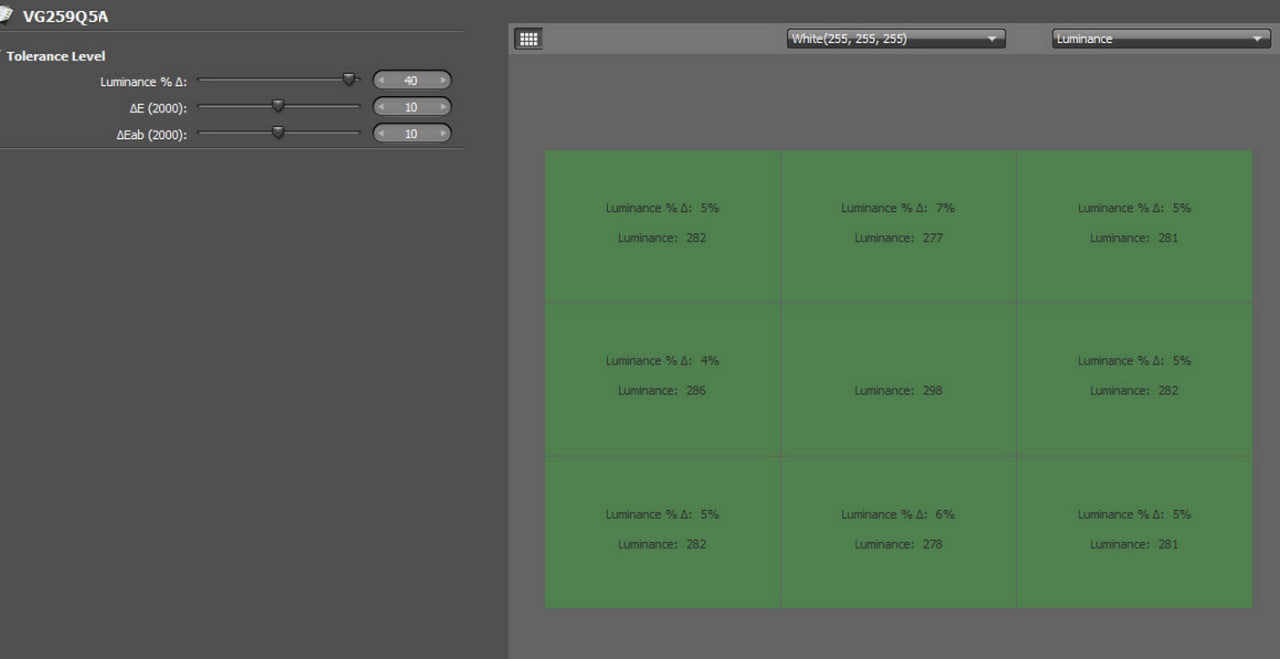Decrease ΔE (2000) value with left arrow

point(381,107)
